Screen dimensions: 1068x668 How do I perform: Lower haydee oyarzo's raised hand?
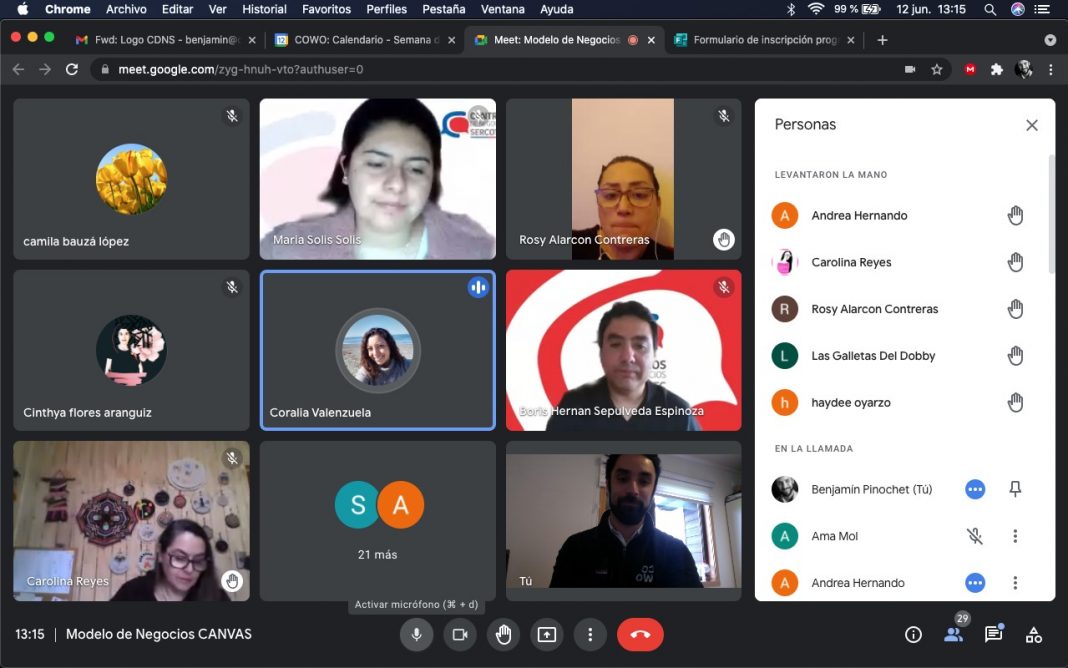click(x=1015, y=403)
